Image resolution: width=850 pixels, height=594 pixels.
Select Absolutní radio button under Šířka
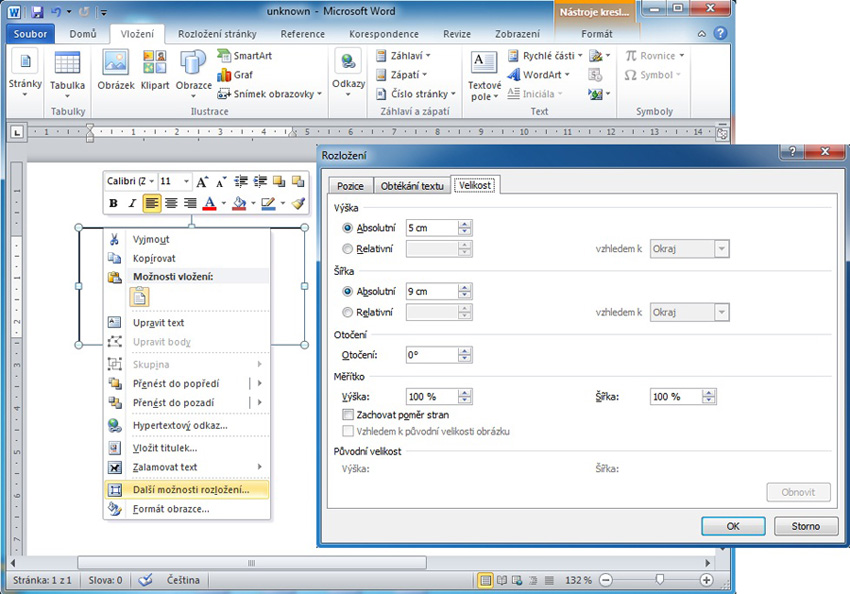coord(348,292)
